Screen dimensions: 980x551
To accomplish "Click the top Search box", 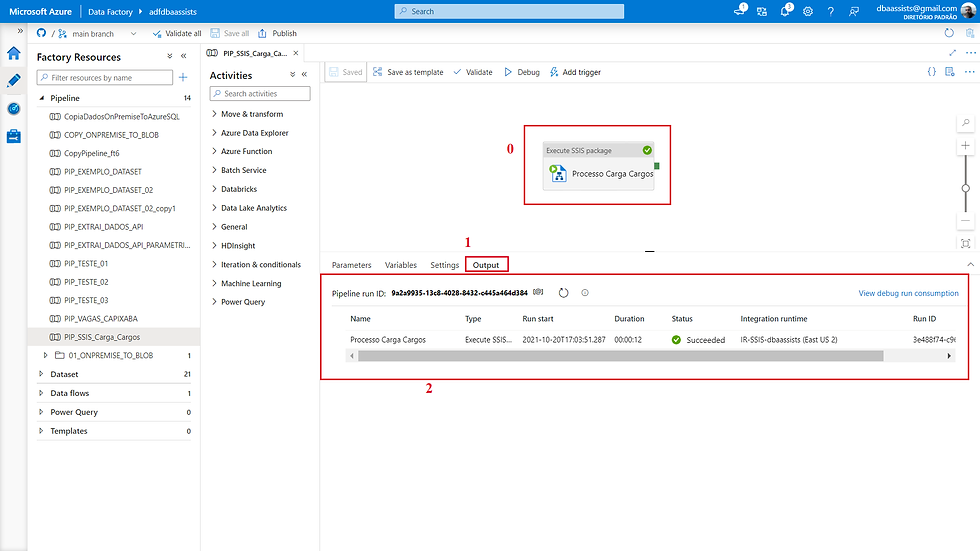I will click(x=509, y=11).
